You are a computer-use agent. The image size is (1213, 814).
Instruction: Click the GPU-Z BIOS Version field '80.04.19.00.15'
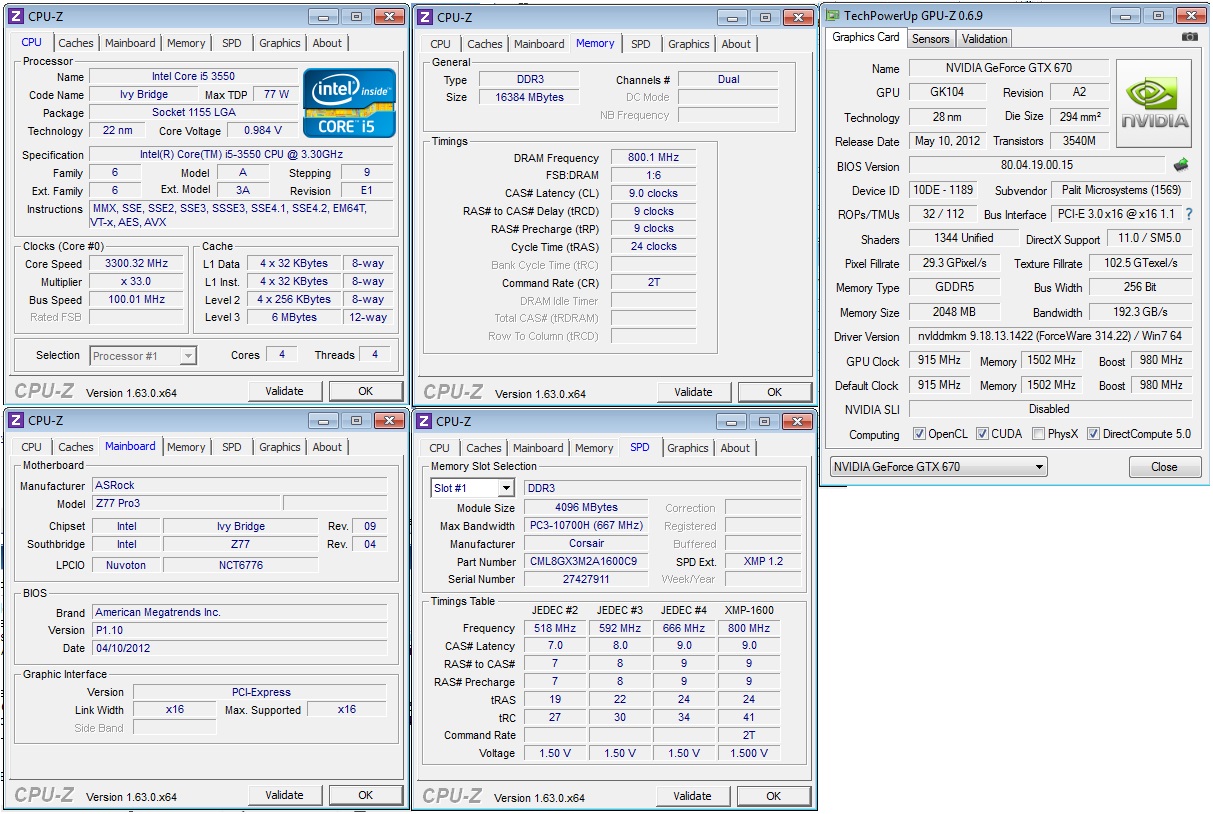1037,166
